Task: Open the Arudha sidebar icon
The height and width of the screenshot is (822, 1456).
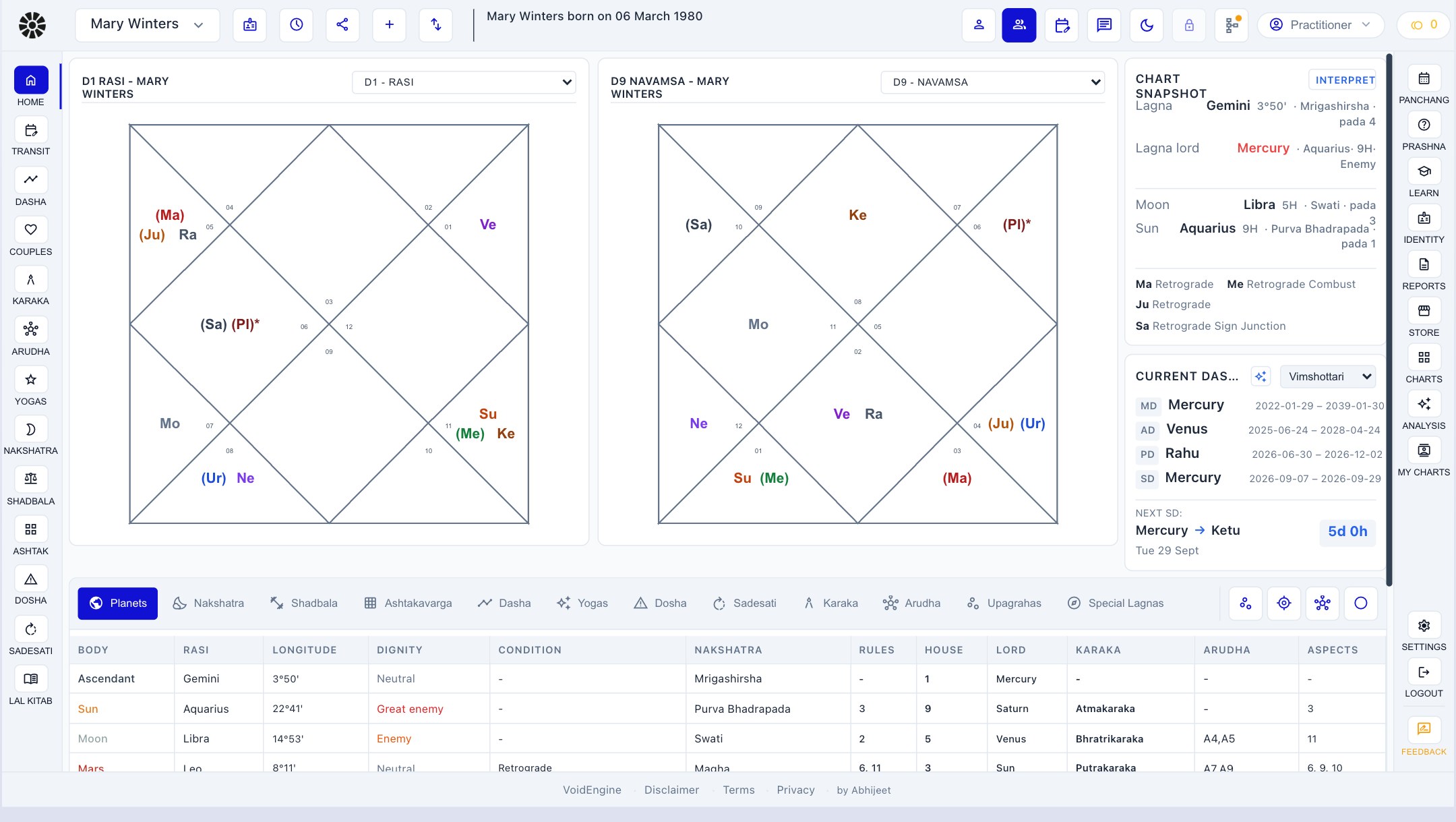Action: pyautogui.click(x=31, y=330)
